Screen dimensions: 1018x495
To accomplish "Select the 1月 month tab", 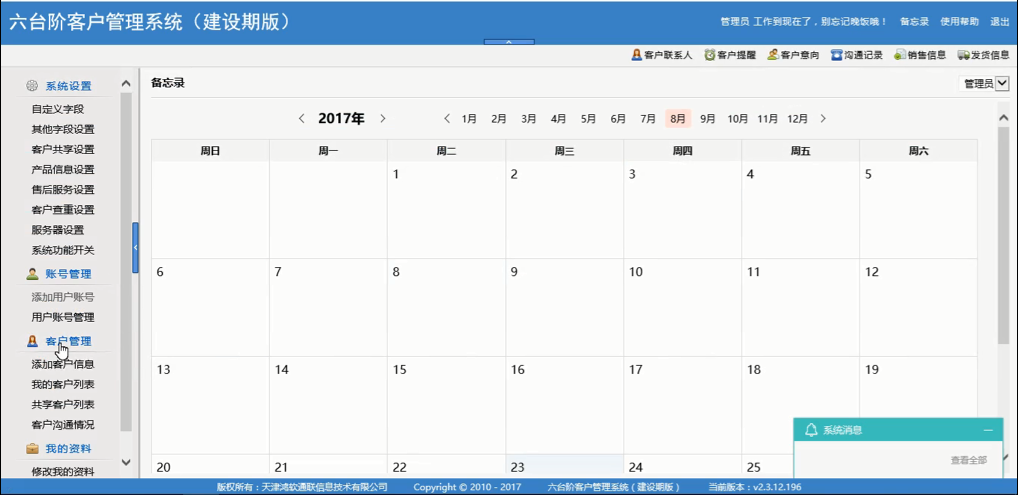I will (469, 119).
